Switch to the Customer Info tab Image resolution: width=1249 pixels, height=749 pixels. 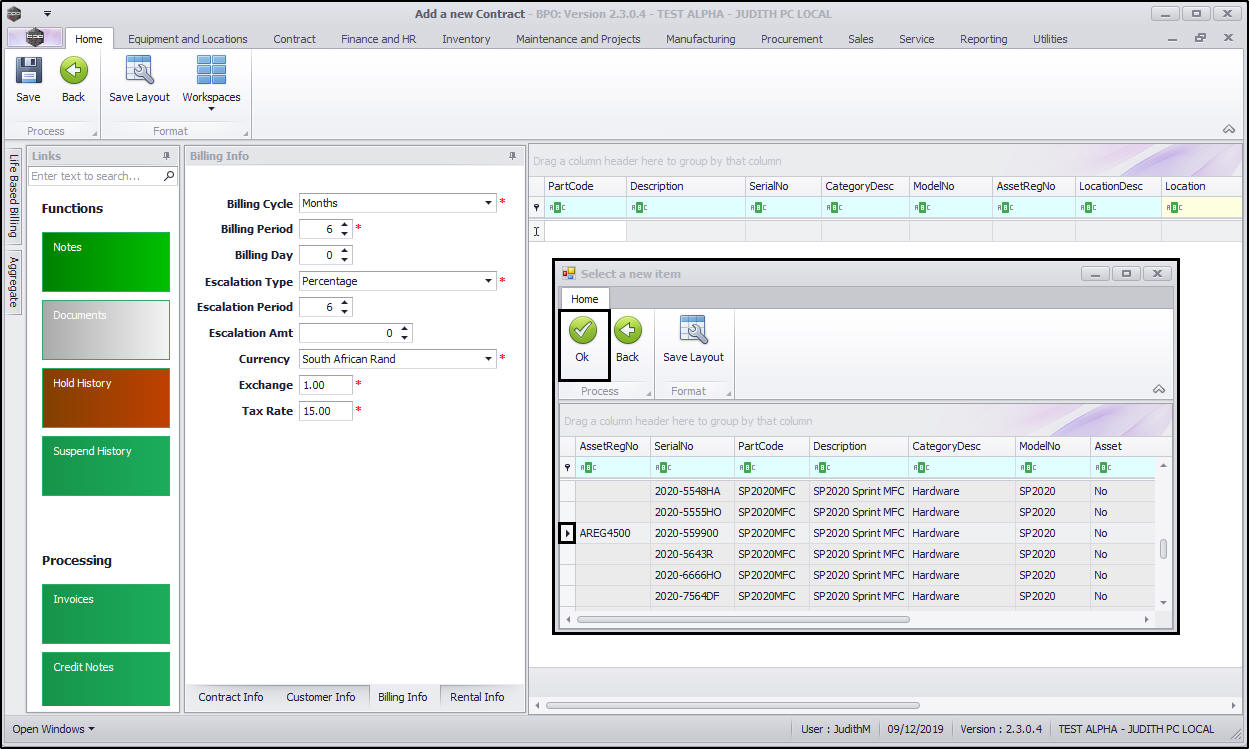click(321, 697)
